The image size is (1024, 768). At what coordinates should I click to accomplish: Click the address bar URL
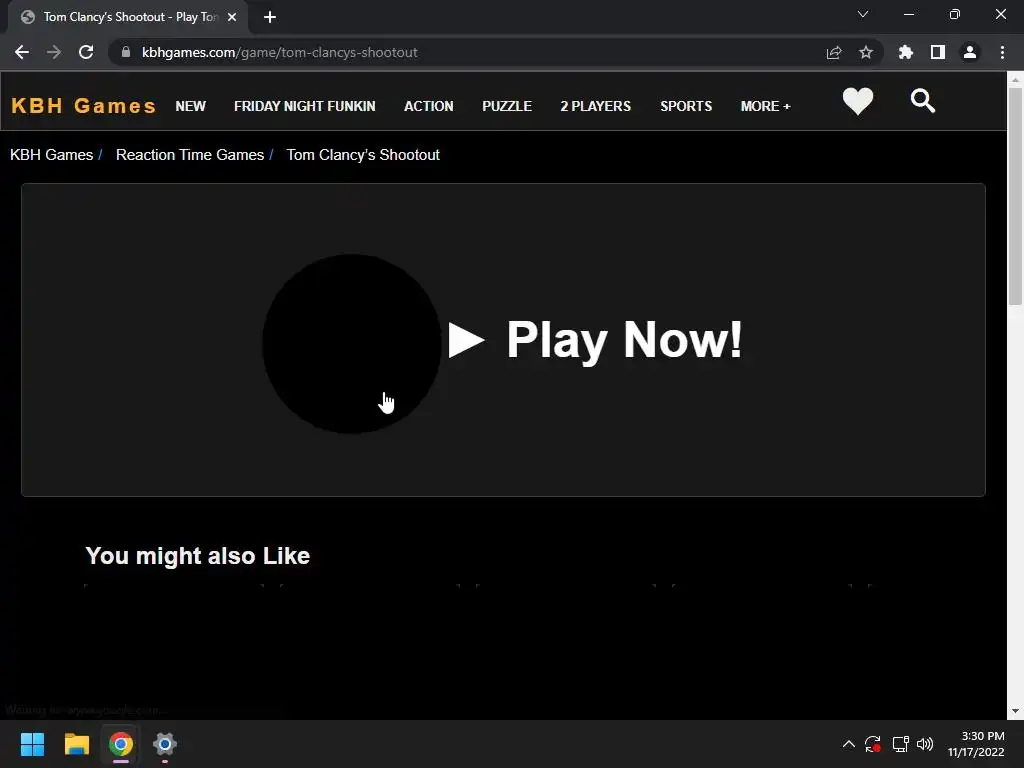tap(280, 52)
